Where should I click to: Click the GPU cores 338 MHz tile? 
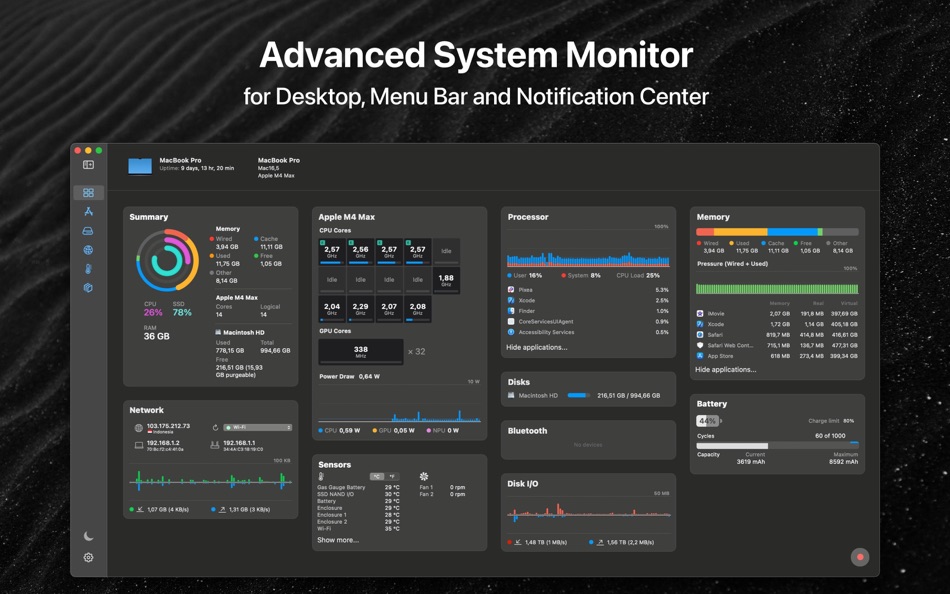click(x=360, y=352)
